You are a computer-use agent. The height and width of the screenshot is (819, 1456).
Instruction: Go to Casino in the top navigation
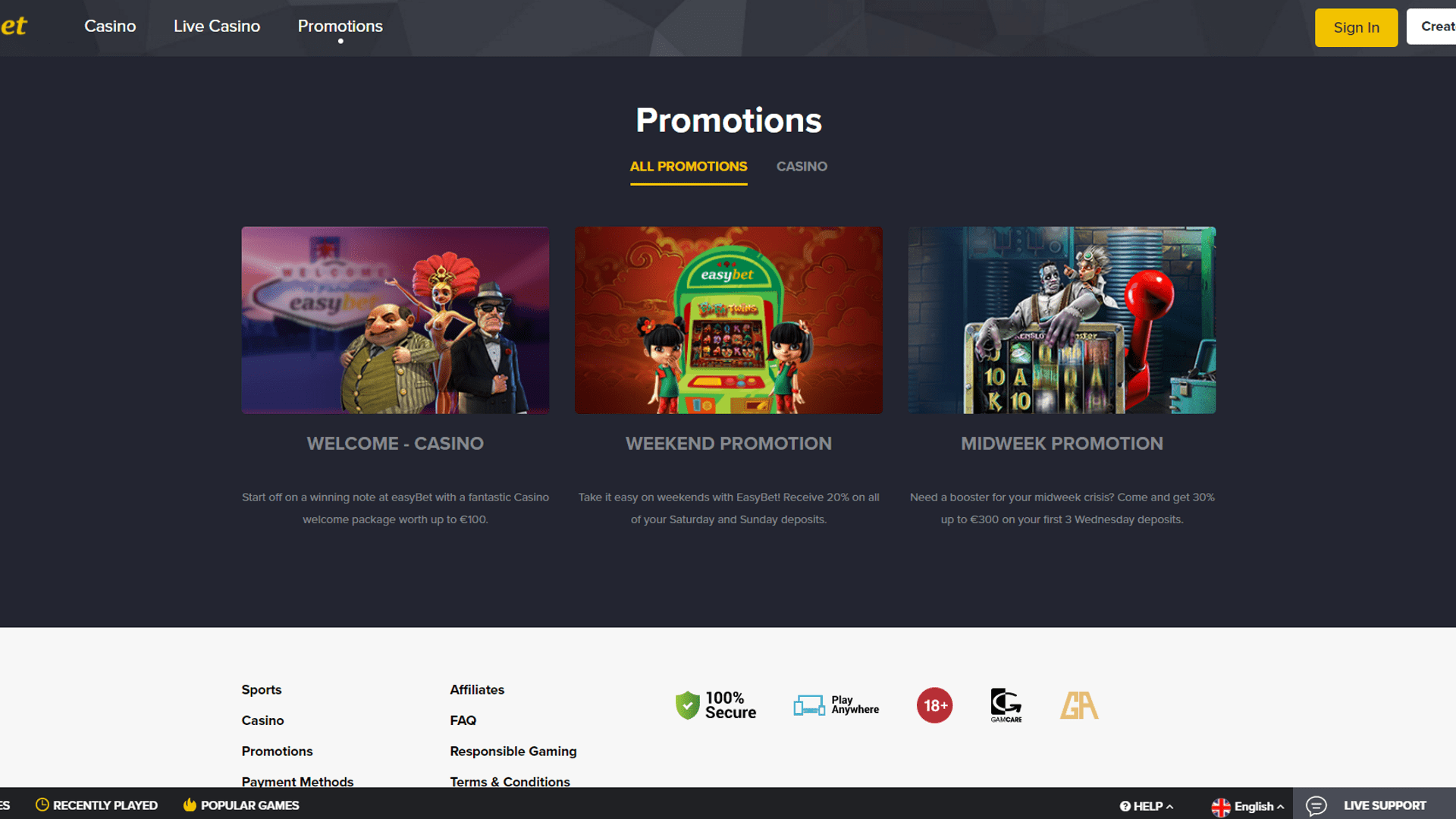pyautogui.click(x=110, y=26)
